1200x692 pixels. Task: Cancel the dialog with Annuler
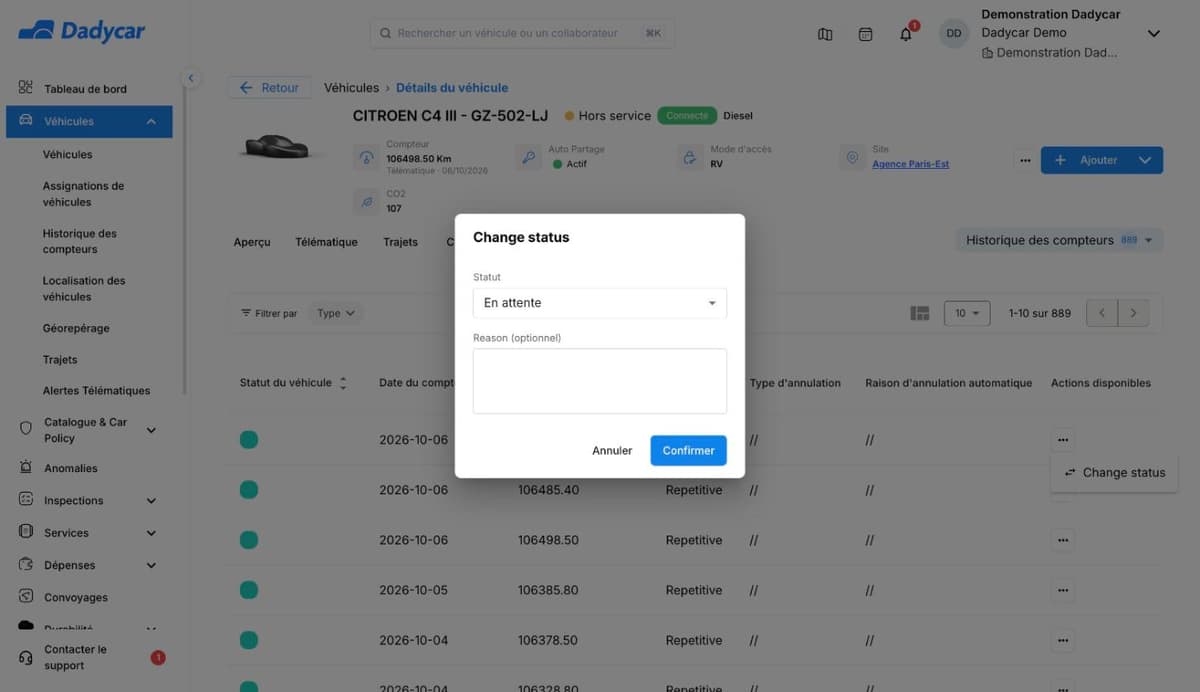[x=612, y=450]
